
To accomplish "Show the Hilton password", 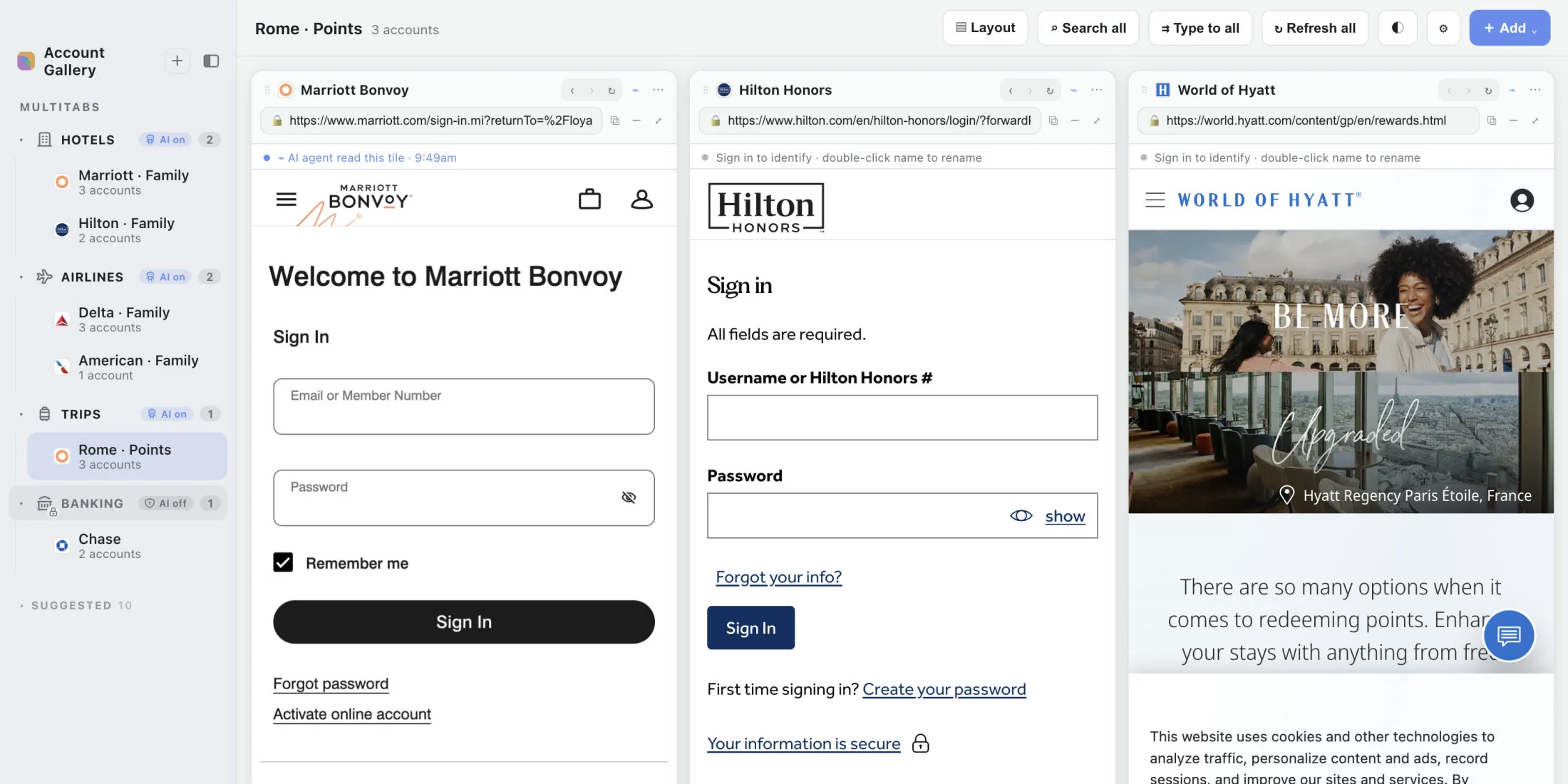I will click(x=1065, y=516).
